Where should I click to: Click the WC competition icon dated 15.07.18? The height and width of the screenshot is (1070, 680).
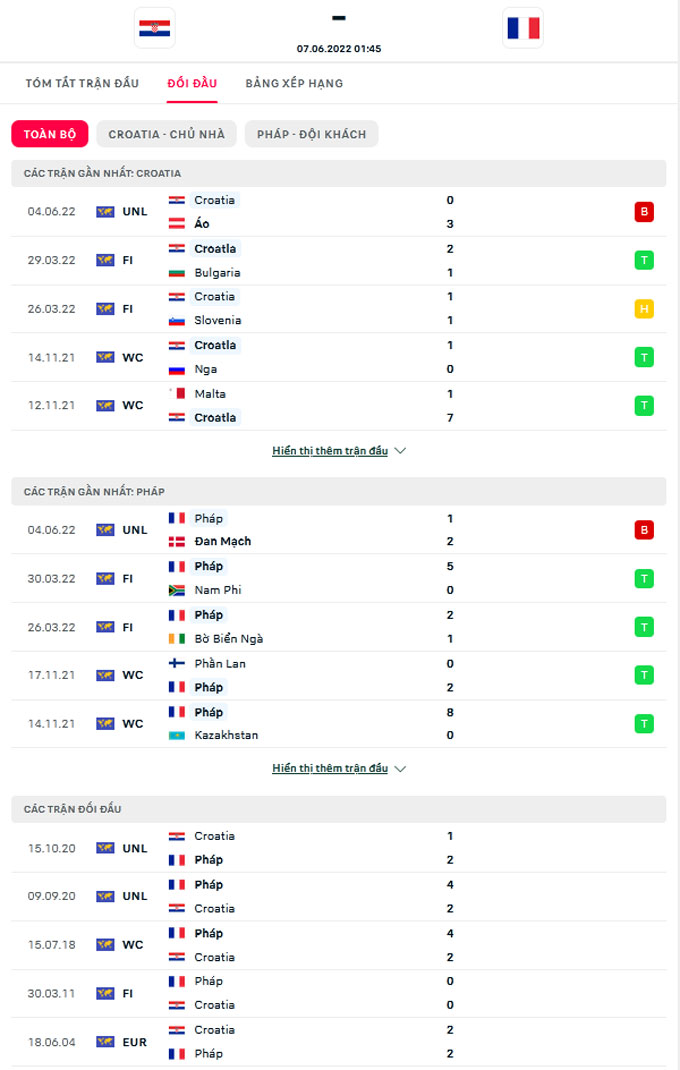(x=105, y=945)
